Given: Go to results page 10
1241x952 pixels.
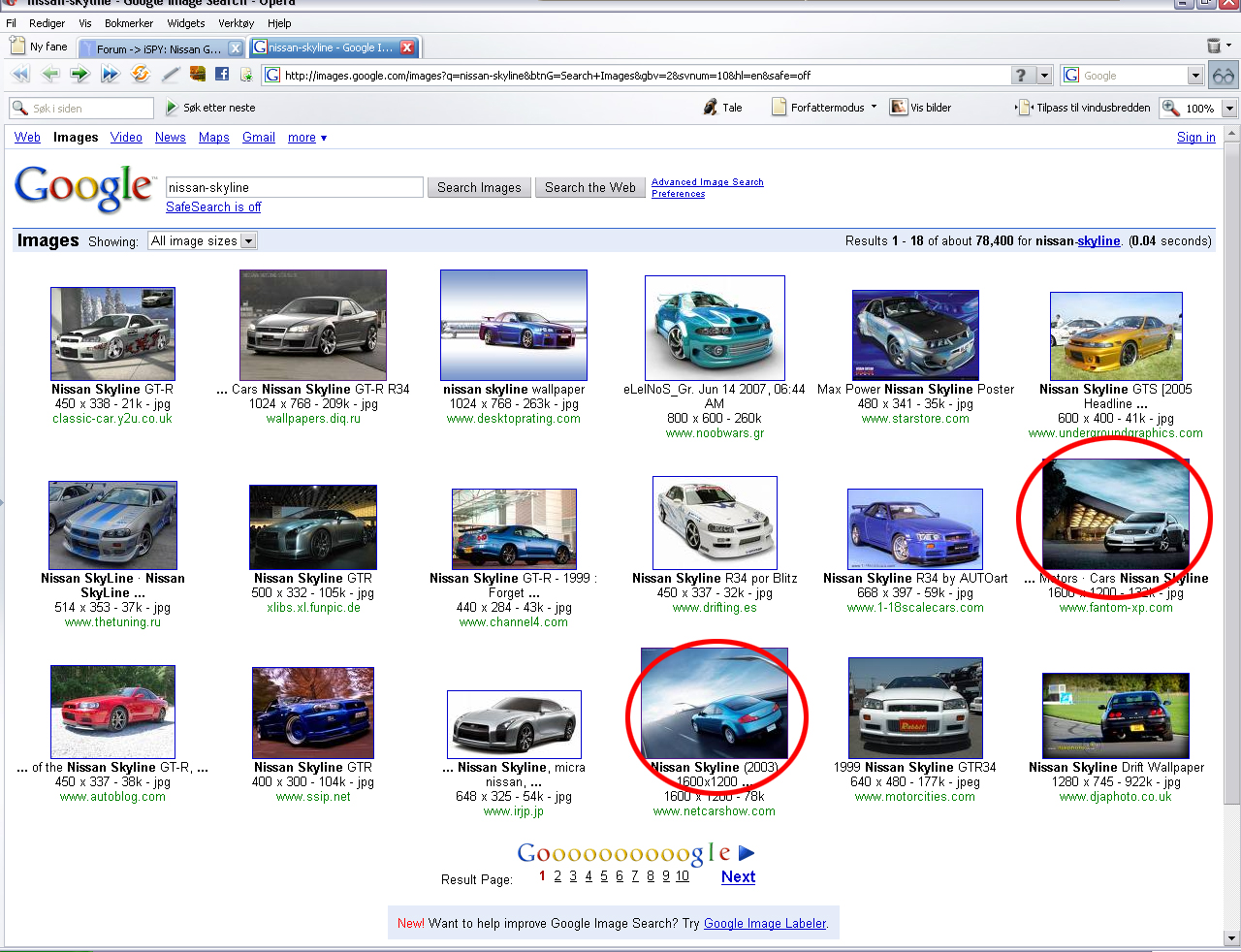Looking at the screenshot, I should [683, 876].
